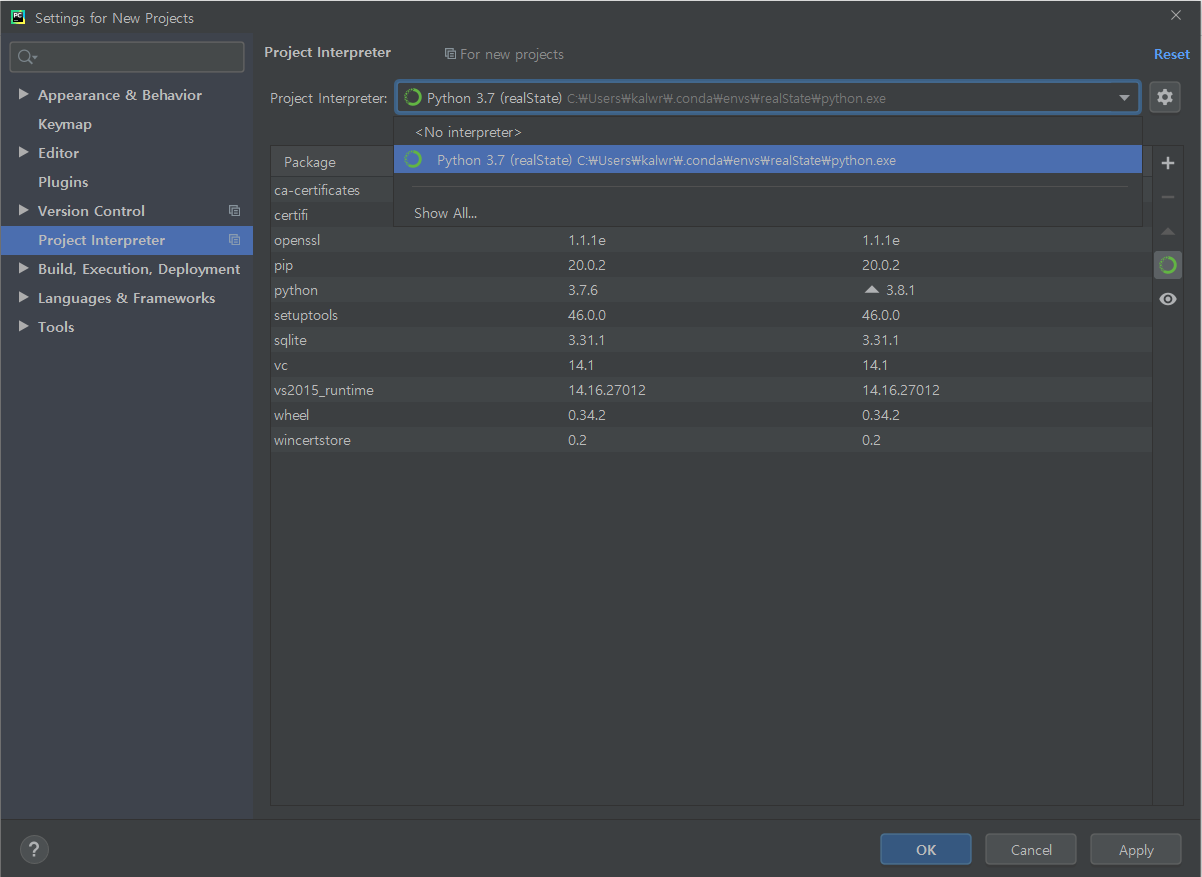Image resolution: width=1202 pixels, height=877 pixels.
Task: Toggle the eye icon to show early releases
Action: (1167, 299)
